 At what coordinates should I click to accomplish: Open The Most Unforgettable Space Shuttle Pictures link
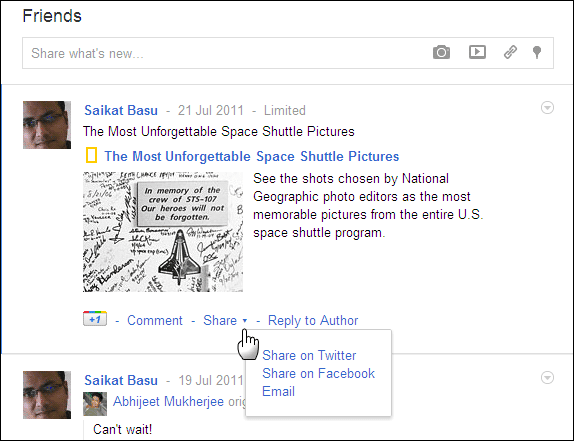(x=251, y=156)
